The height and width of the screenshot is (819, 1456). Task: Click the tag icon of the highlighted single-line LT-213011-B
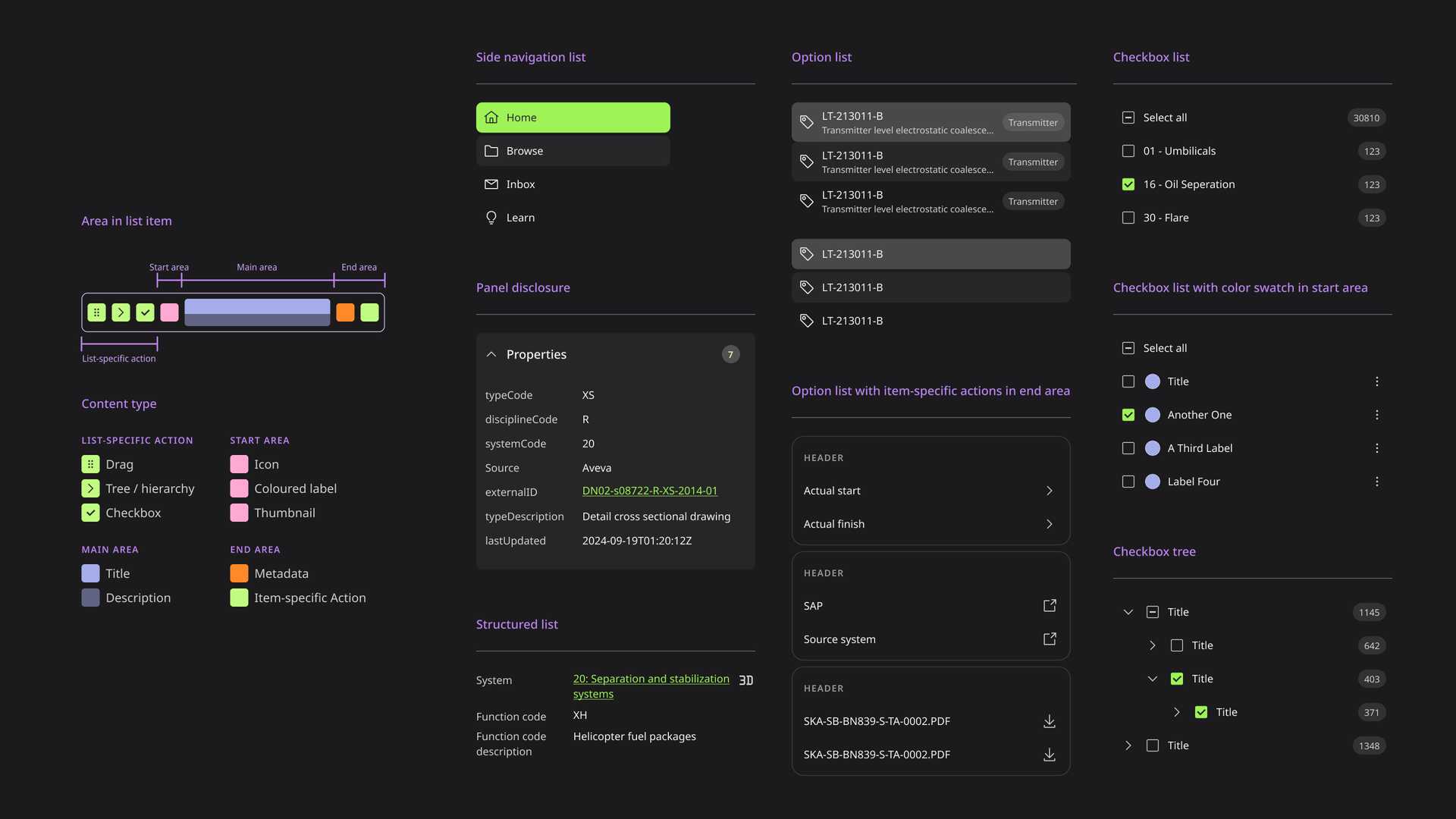pyautogui.click(x=807, y=254)
